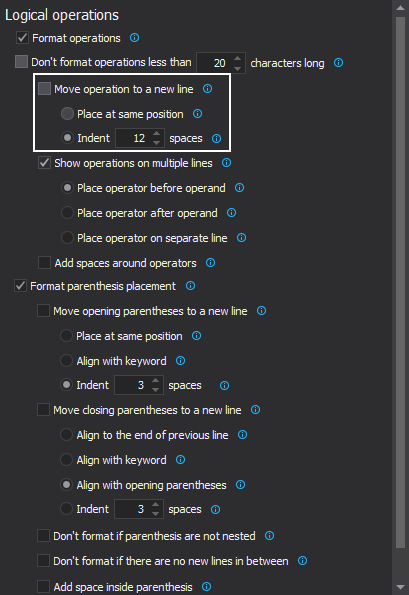Choose Align with keyword under closing parentheses
Viewport: 409px width, 595px height.
[x=66, y=460]
